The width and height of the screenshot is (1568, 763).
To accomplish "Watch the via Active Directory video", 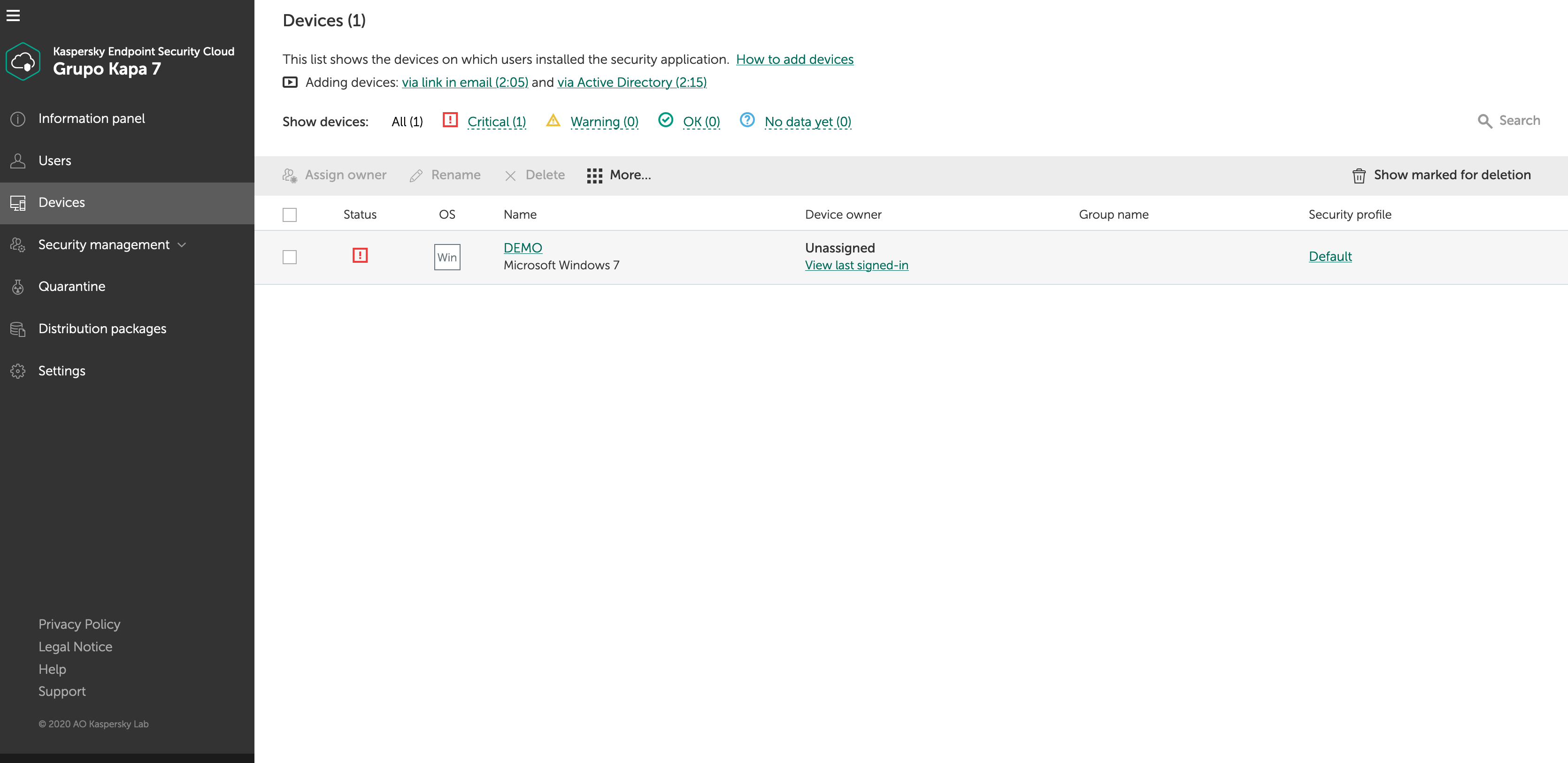I will point(632,82).
